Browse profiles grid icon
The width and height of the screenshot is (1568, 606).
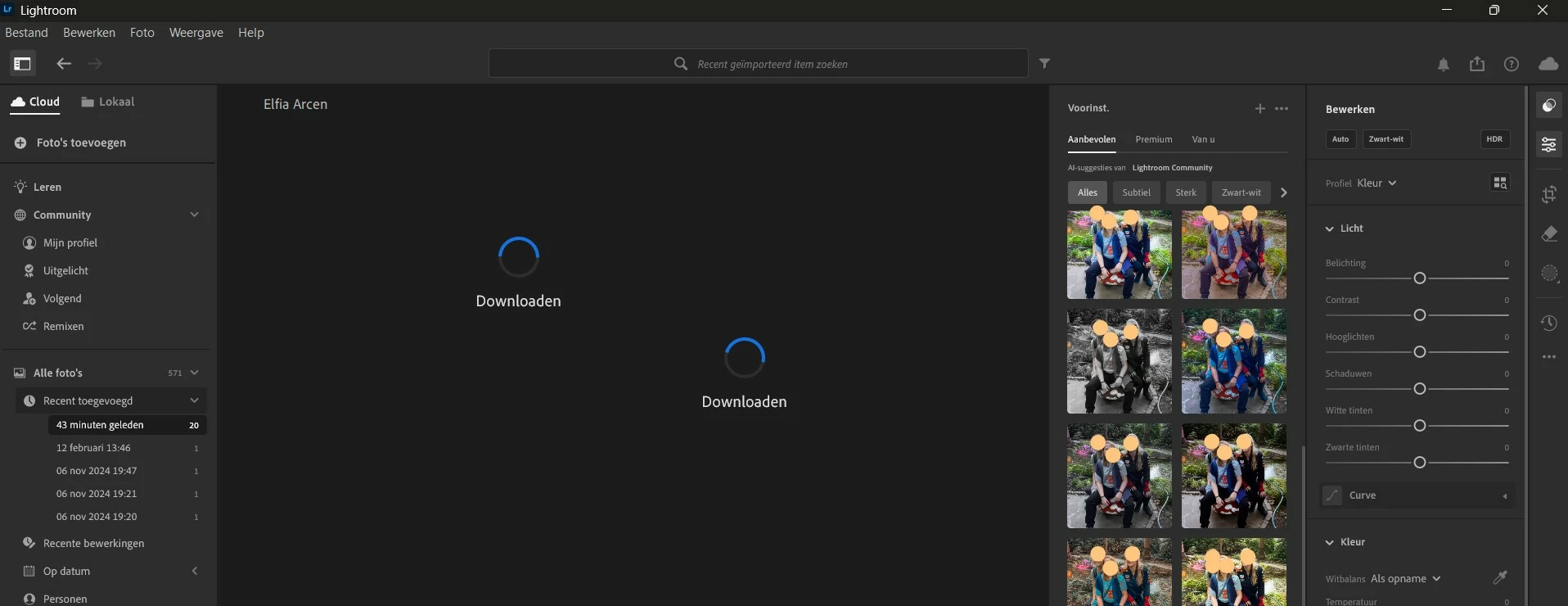1500,183
